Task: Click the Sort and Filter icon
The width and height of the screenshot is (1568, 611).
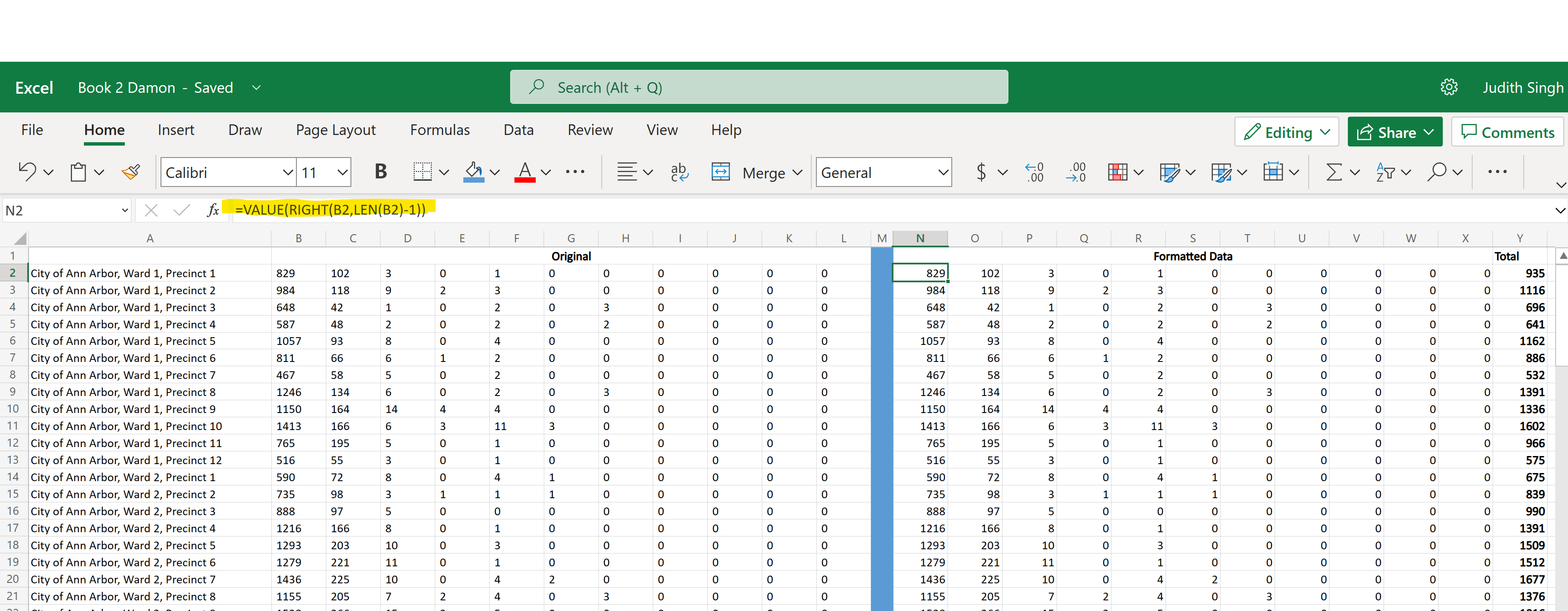Action: 1385,172
